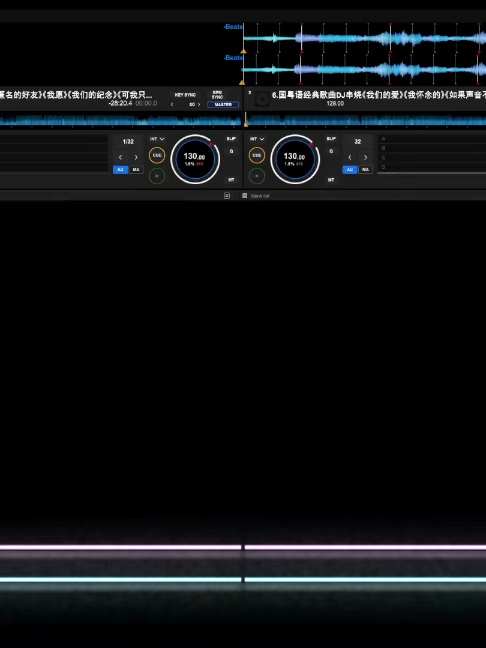The width and height of the screenshot is (486, 648).
Task: Seek within deck 2 overview waveform
Action: pyautogui.click(x=366, y=121)
